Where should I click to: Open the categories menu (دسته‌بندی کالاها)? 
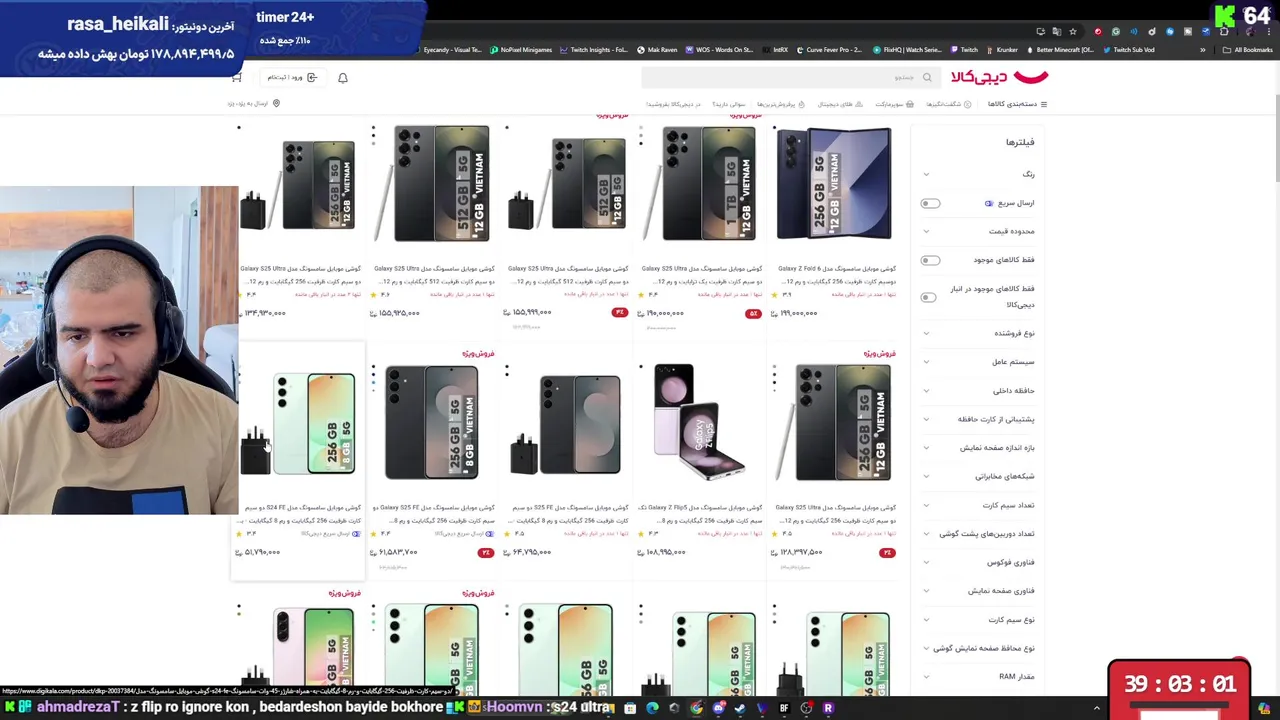[x=1018, y=104]
